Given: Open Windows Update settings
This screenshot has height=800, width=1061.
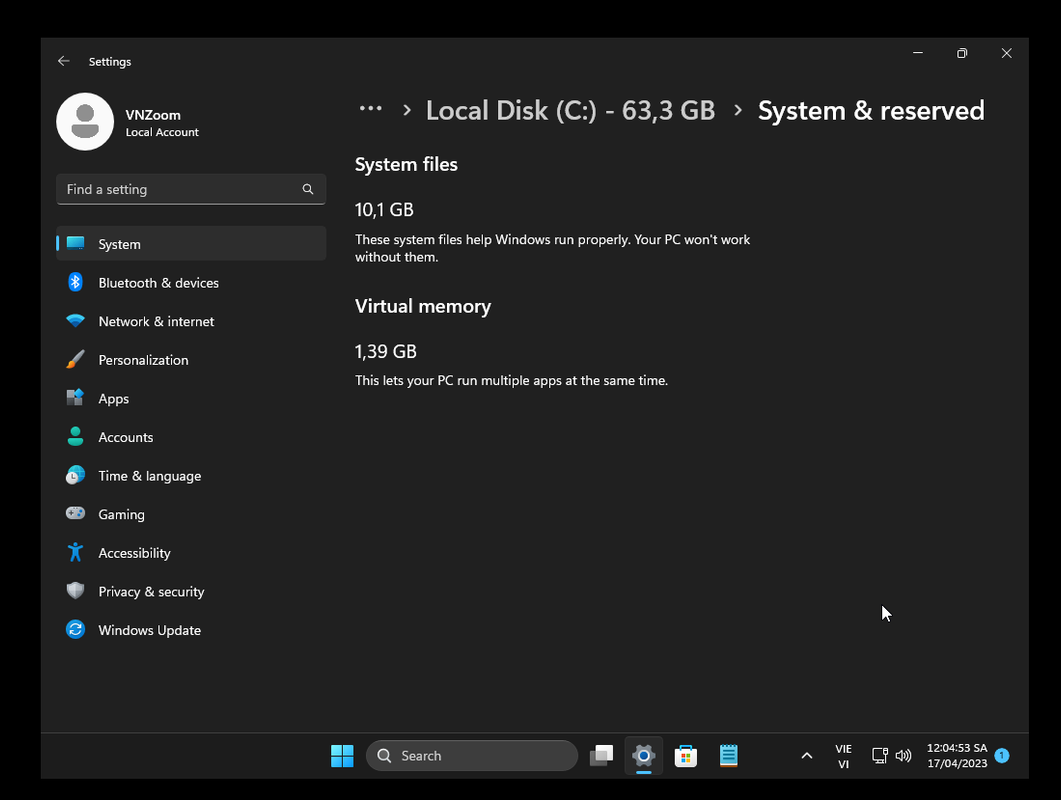Looking at the screenshot, I should pos(191,630).
